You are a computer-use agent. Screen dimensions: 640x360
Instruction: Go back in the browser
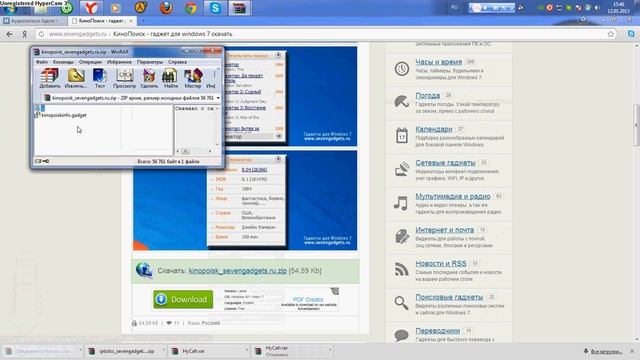(x=9, y=34)
